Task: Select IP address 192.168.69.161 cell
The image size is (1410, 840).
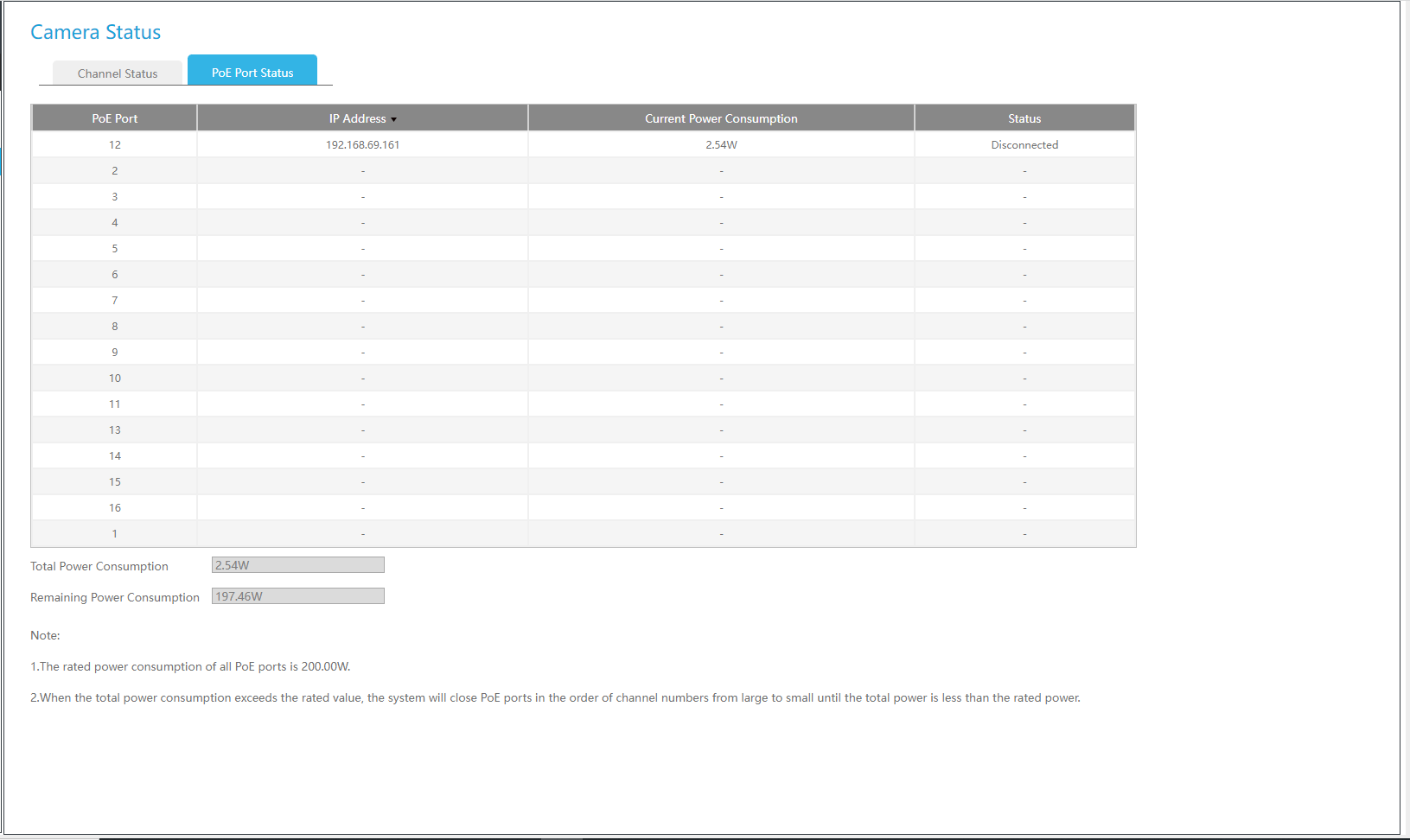Action: click(x=362, y=145)
